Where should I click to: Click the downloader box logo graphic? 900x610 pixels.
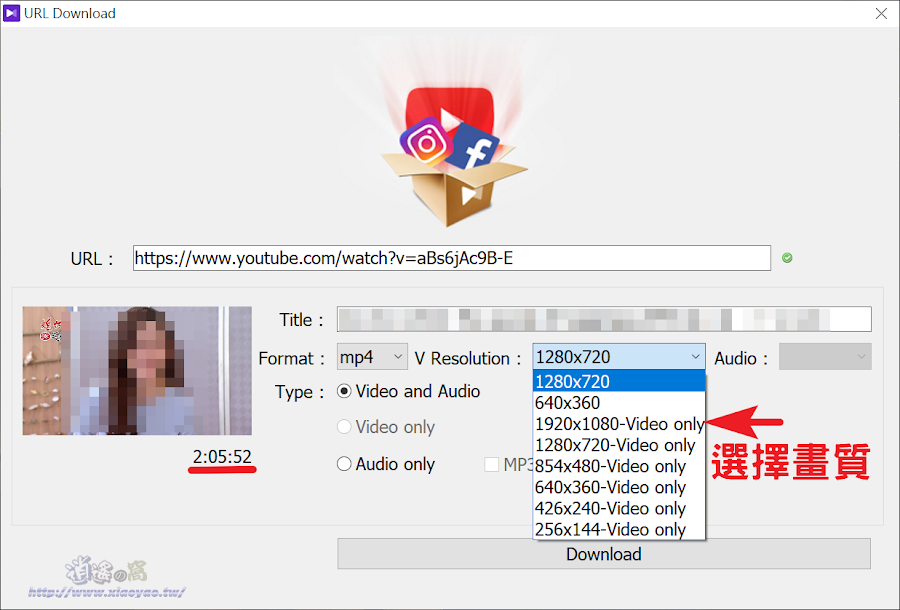pos(453,155)
